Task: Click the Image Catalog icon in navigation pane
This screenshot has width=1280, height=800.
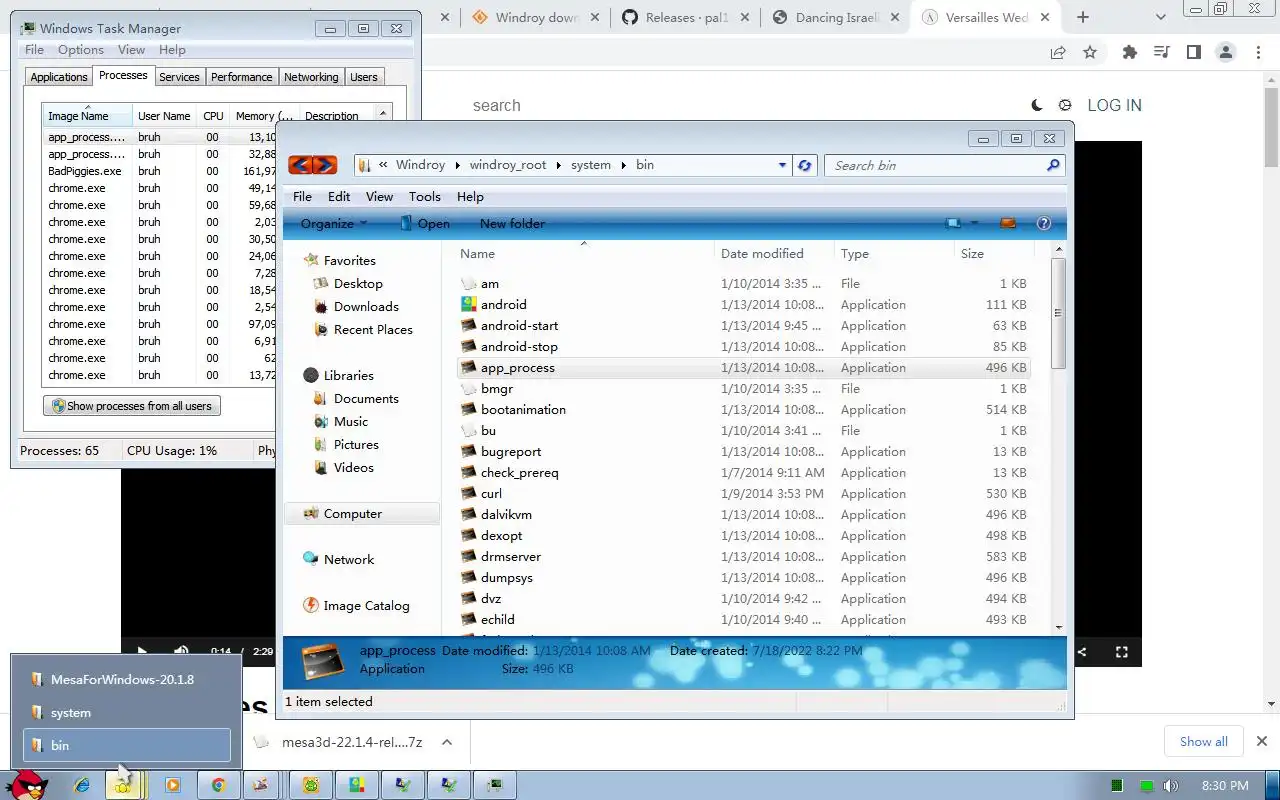Action: click(311, 605)
